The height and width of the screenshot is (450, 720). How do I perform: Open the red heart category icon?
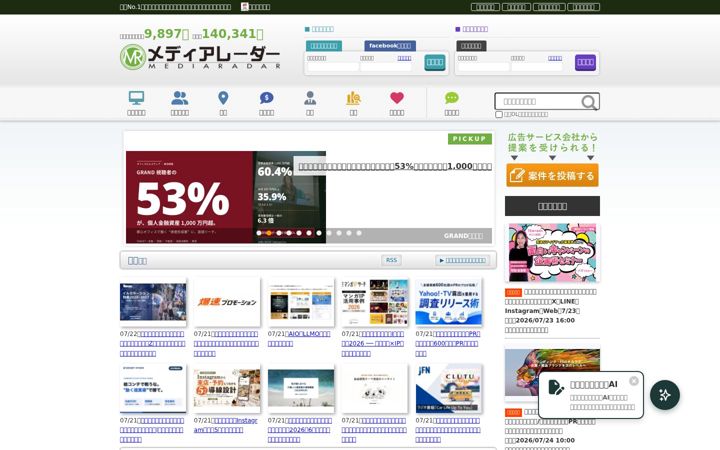[x=397, y=98]
